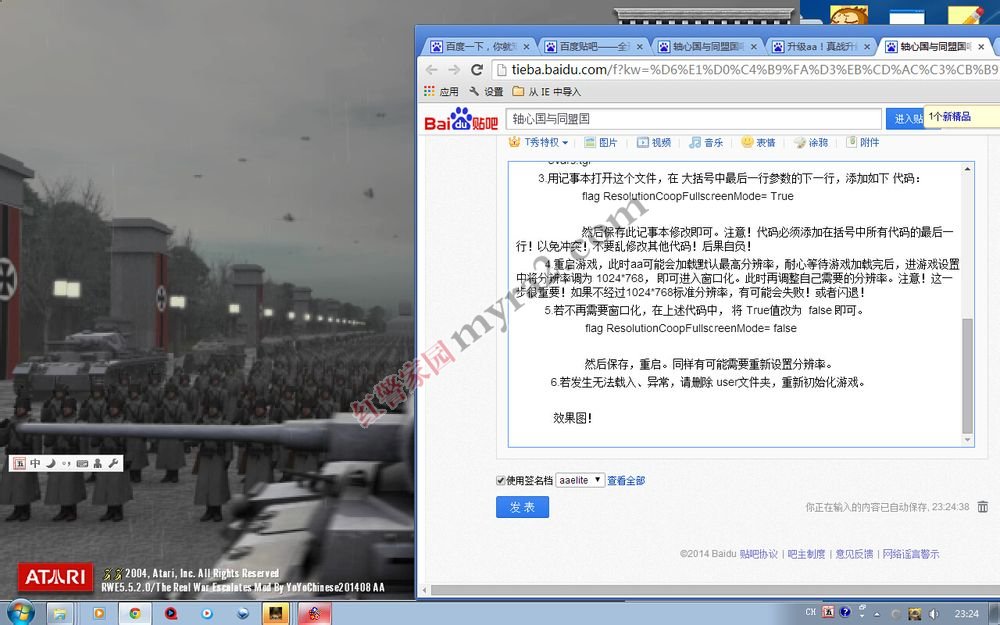Viewport: 1000px width, 625px height.
Task: Open the 应用 apps shortcut in the bookmarks bar
Action: tap(441, 91)
